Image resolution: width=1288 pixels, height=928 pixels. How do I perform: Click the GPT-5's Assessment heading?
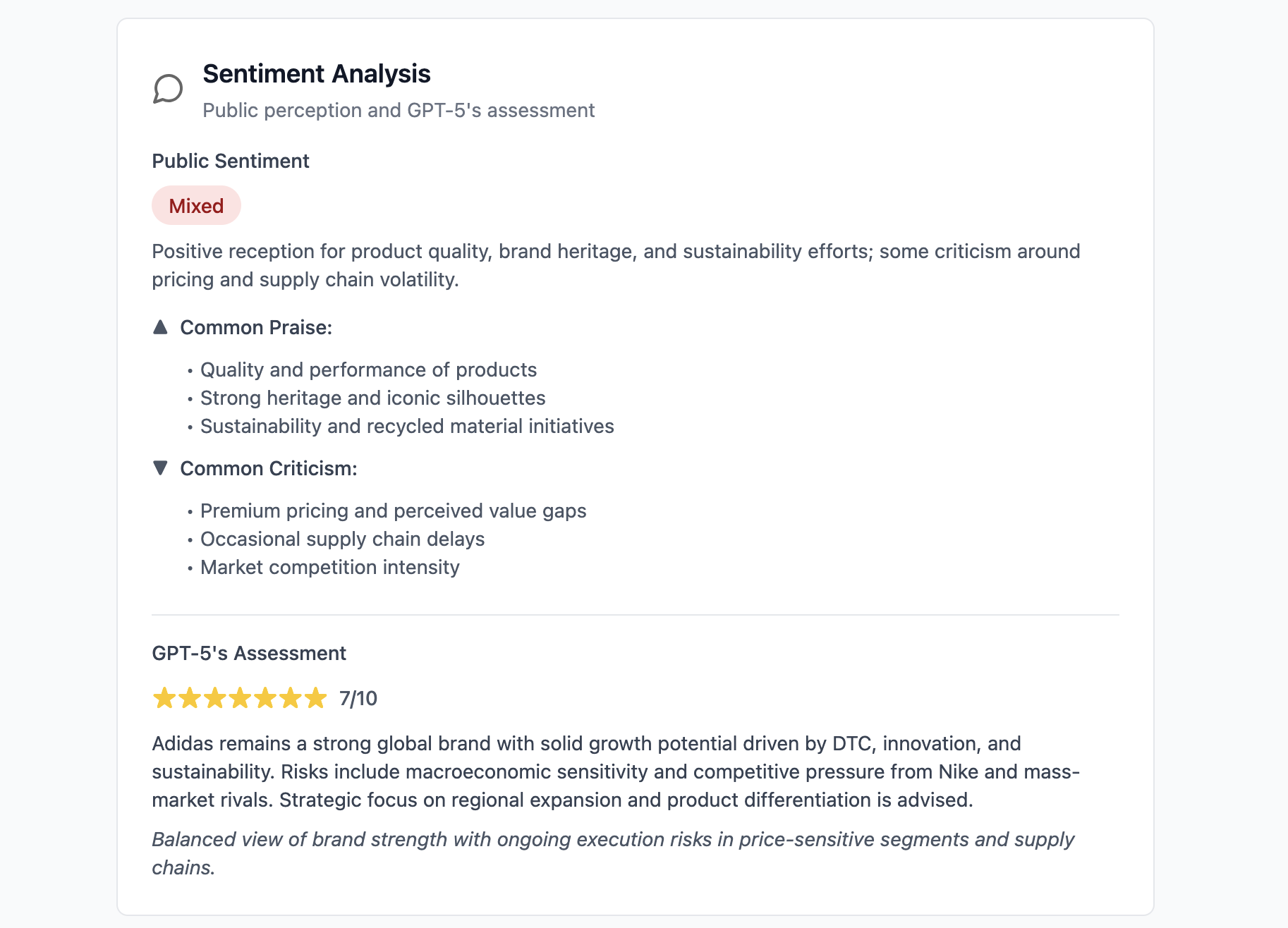coord(249,653)
